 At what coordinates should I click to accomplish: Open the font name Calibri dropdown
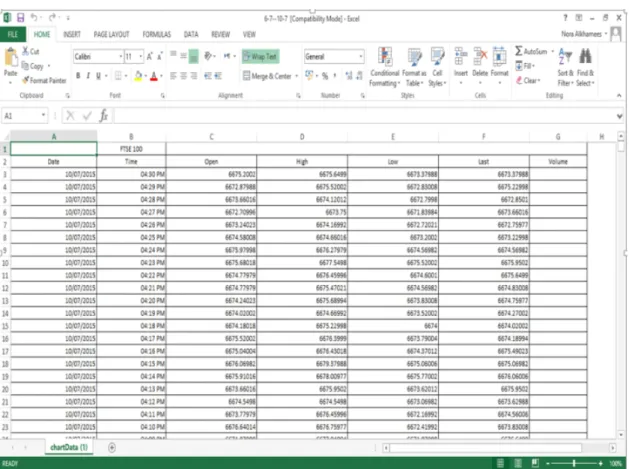click(120, 57)
